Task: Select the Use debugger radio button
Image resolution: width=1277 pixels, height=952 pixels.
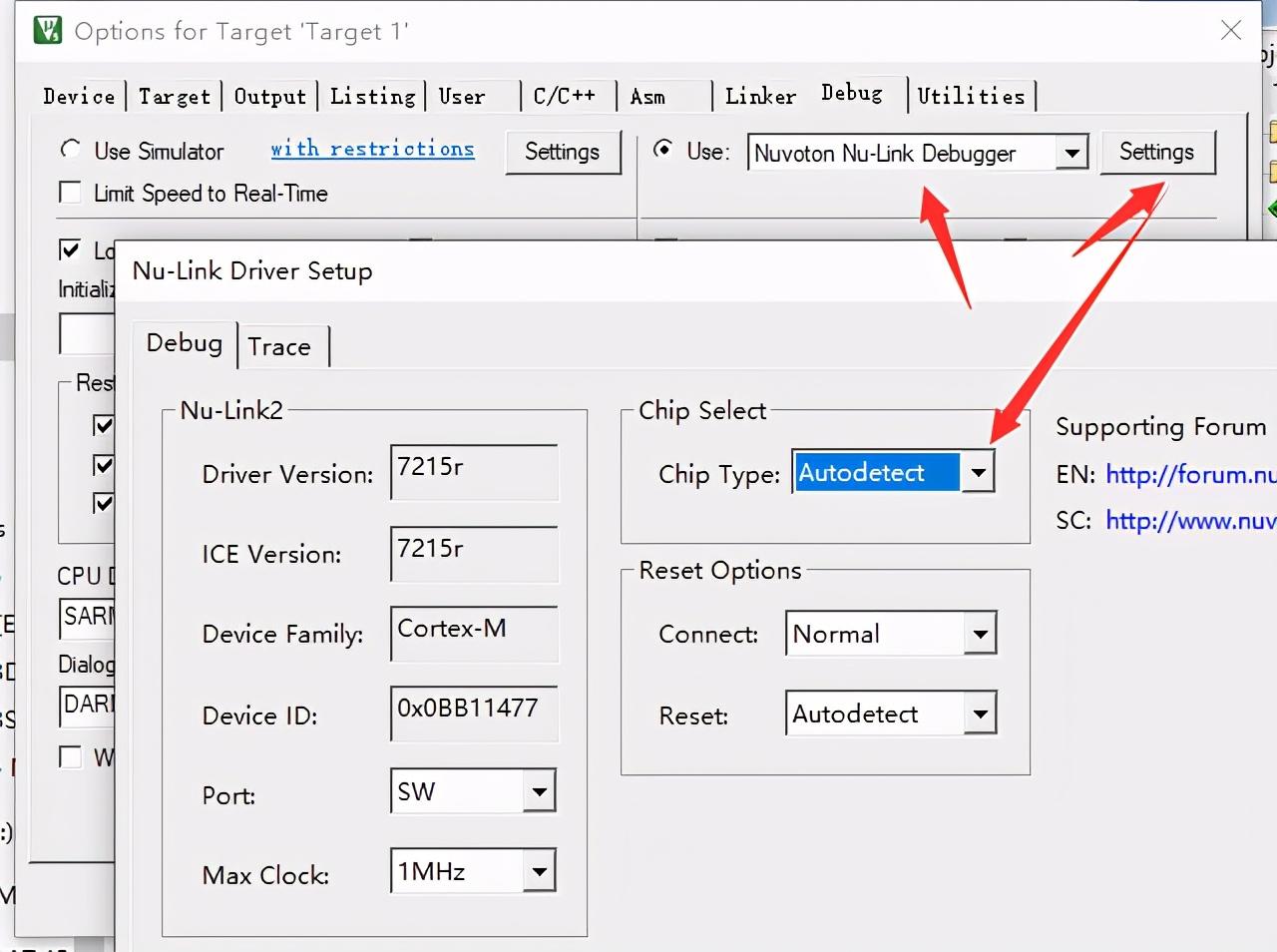Action: (x=662, y=150)
